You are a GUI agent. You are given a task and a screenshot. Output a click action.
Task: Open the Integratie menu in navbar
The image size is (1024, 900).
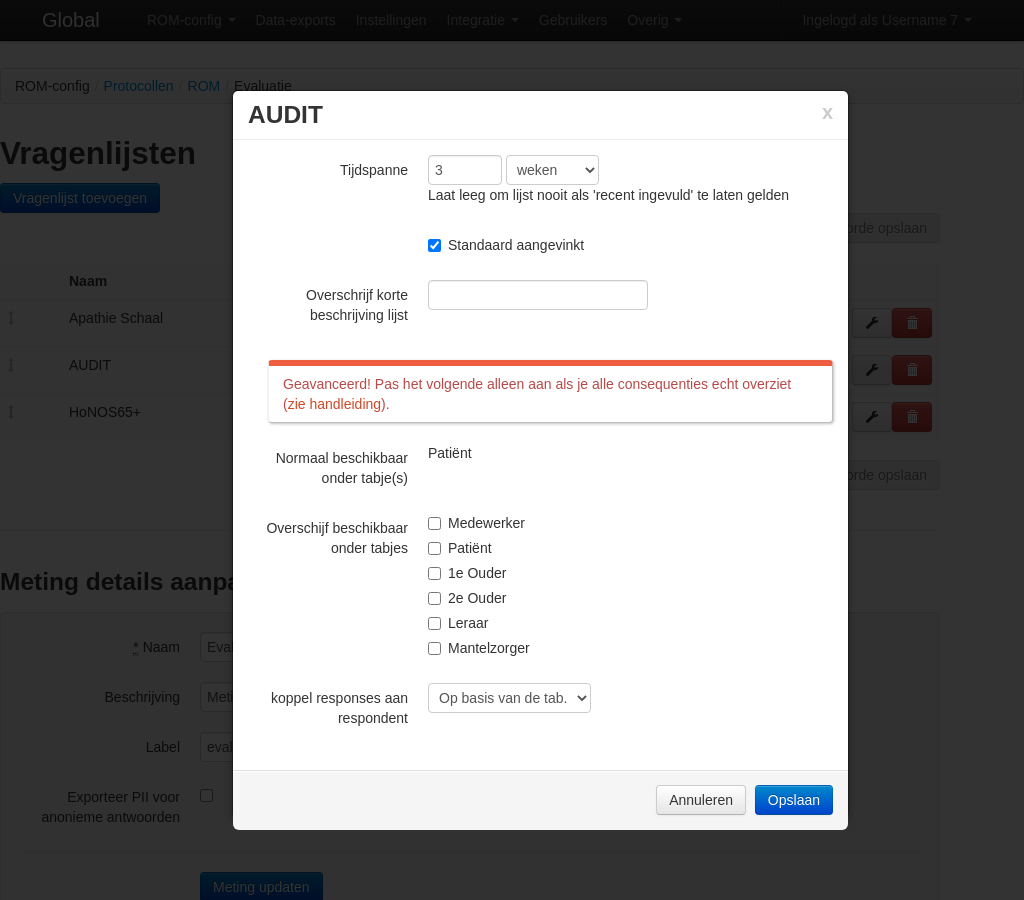point(482,20)
